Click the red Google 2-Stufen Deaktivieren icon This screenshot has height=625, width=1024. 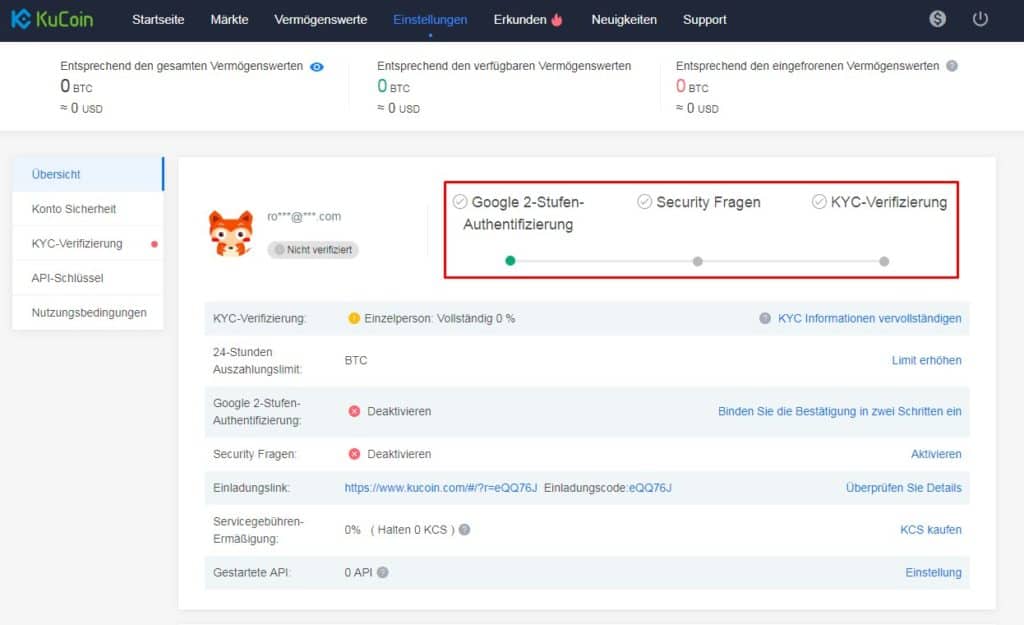click(x=354, y=411)
